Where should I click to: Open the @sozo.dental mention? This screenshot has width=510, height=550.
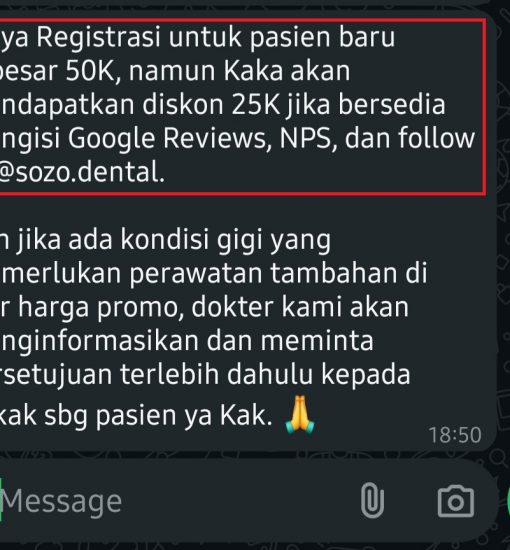coord(81,172)
